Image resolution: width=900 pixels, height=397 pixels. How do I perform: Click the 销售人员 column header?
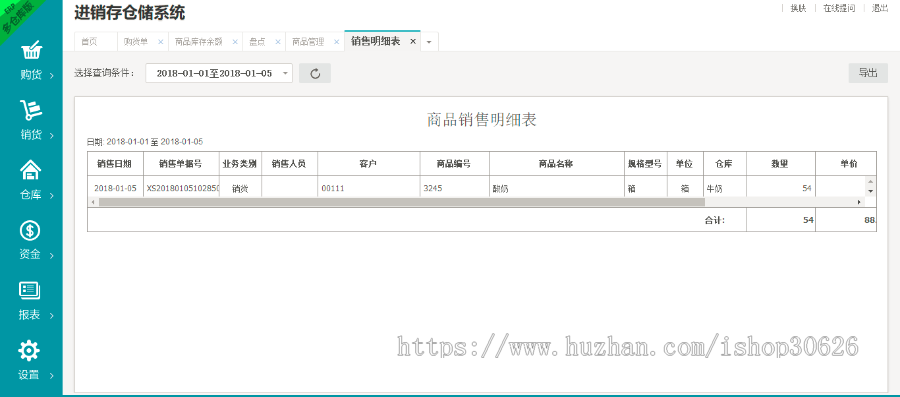click(x=289, y=164)
